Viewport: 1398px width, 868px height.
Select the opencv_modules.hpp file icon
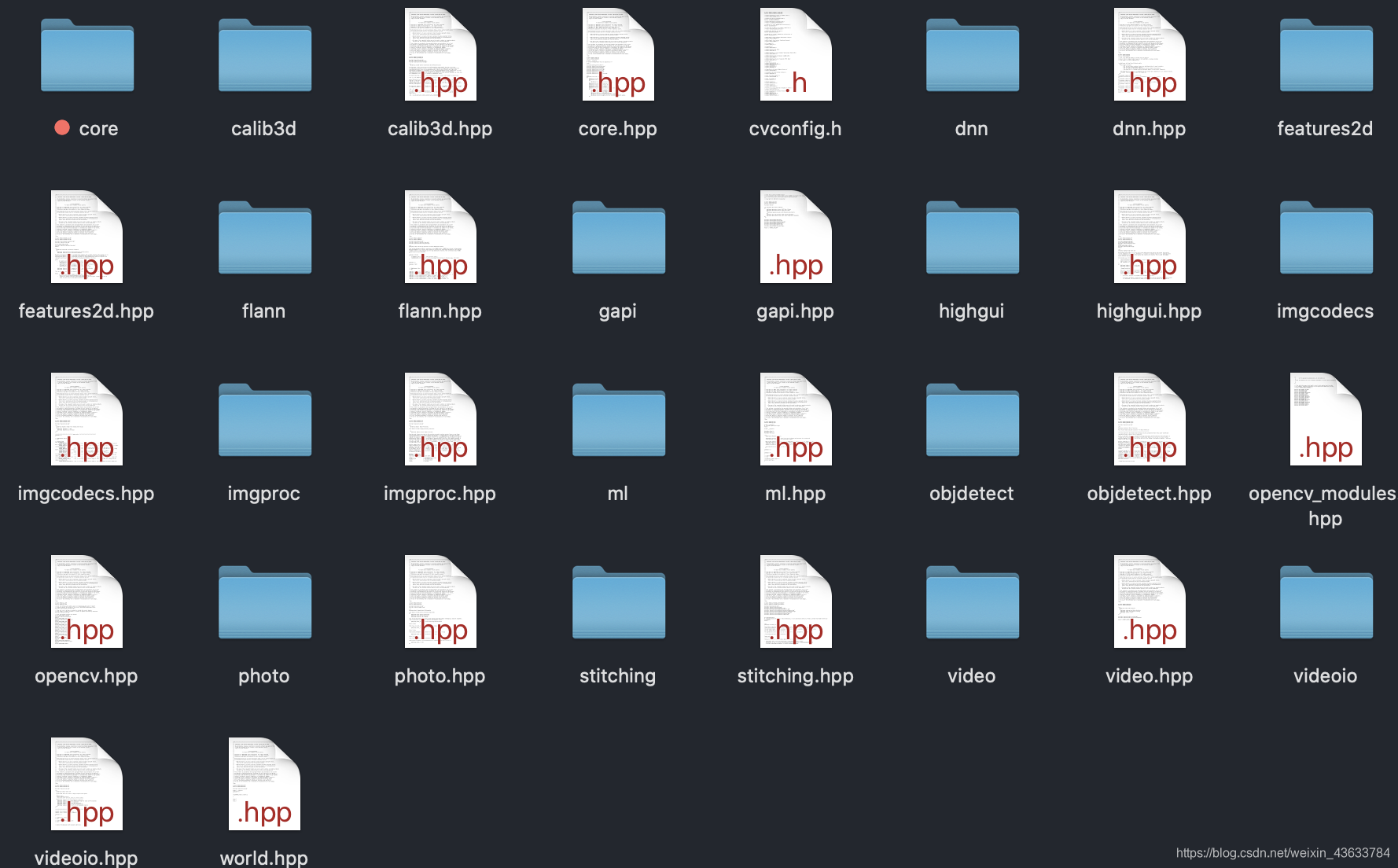pos(1326,419)
